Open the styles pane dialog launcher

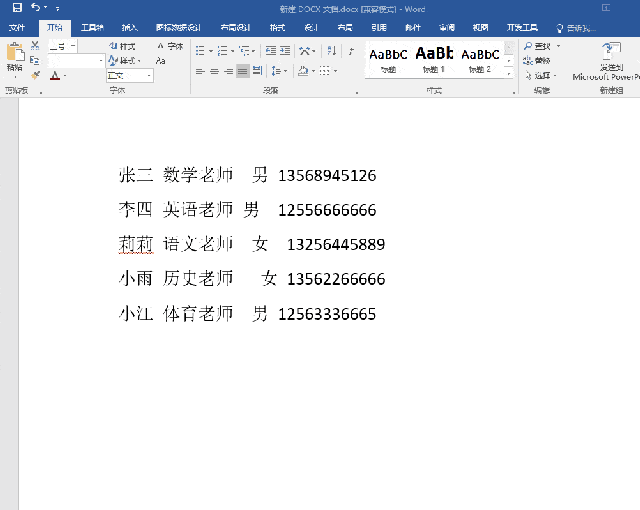(x=514, y=93)
